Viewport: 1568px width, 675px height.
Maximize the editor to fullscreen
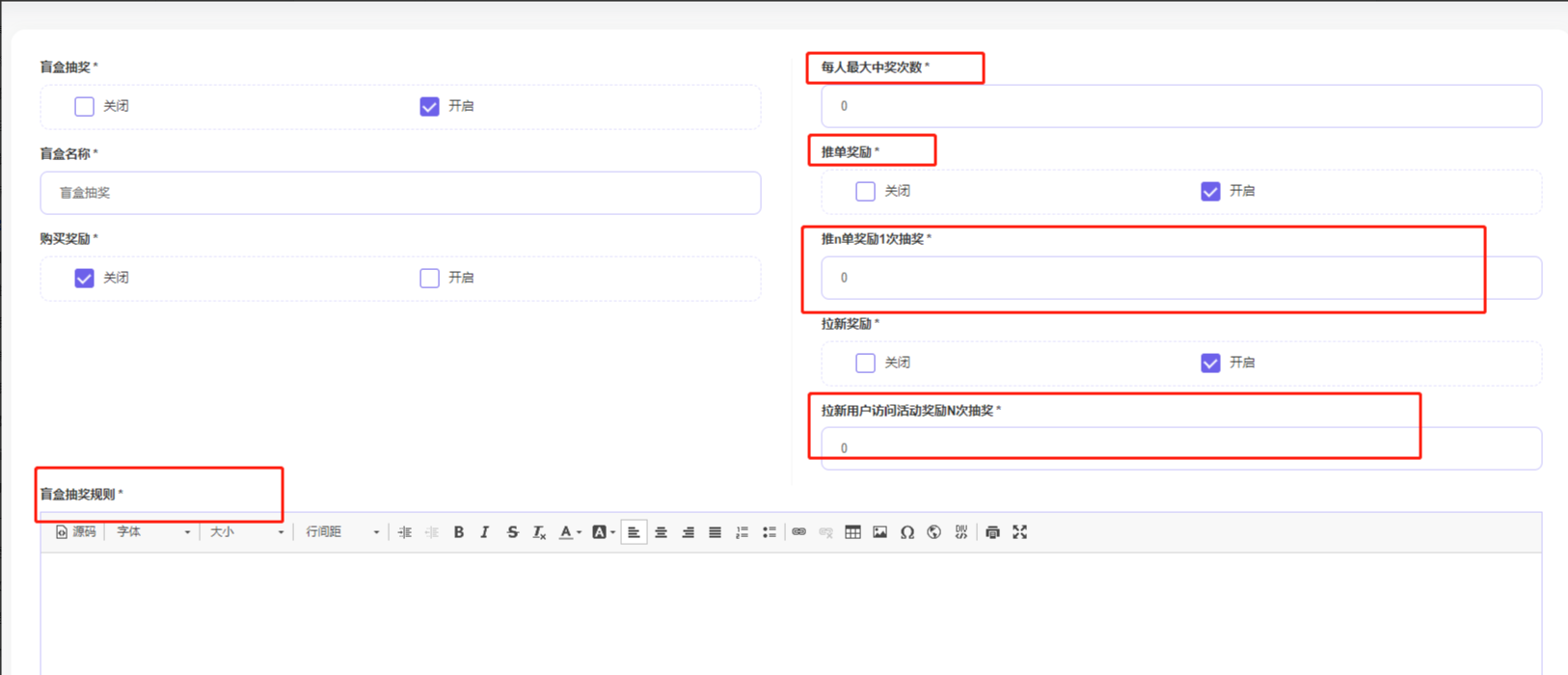[1019, 532]
